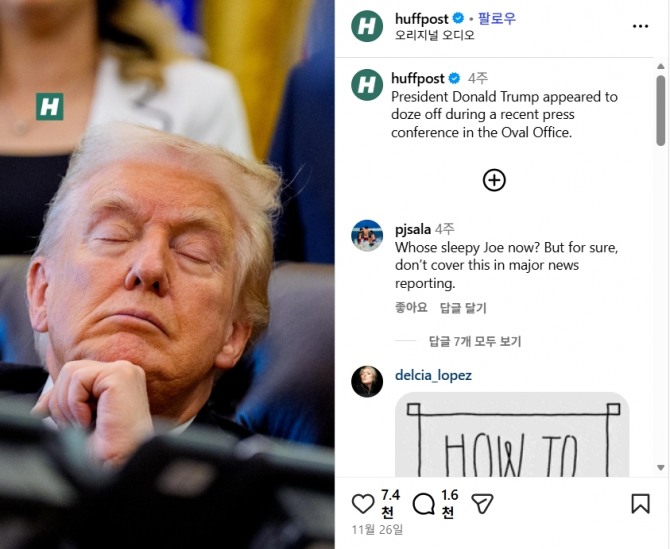Load more comments with plus circle
This screenshot has width=670, height=549.
click(494, 180)
